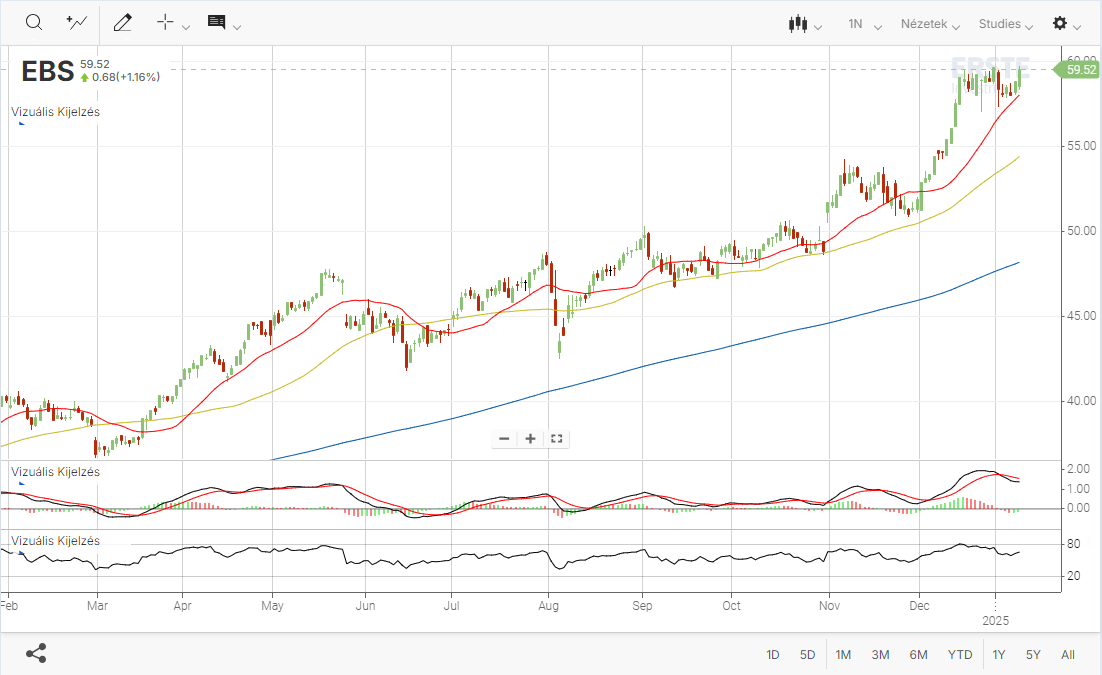Click the 2025 year marker on axis
The image size is (1102, 675).
click(995, 621)
